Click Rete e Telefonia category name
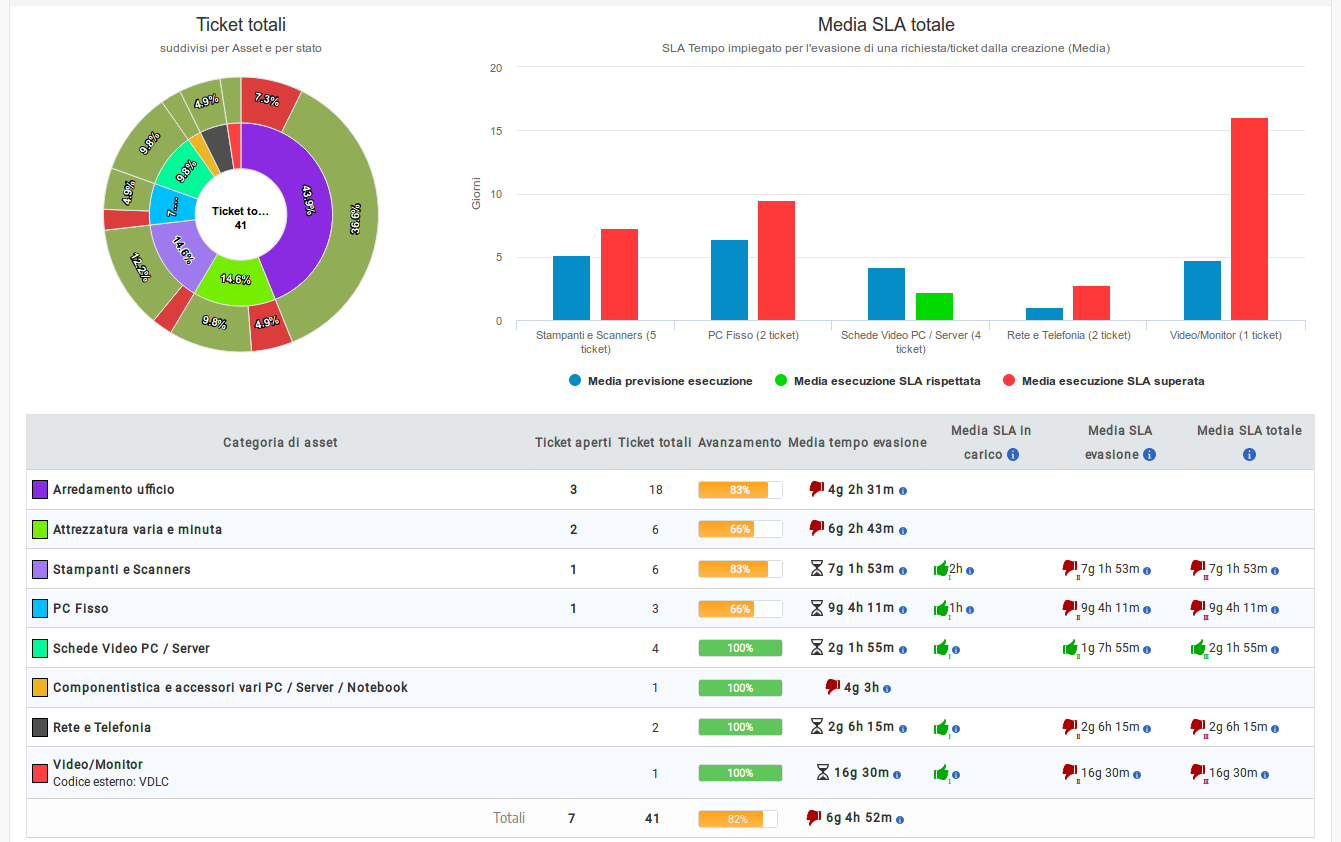 point(102,727)
